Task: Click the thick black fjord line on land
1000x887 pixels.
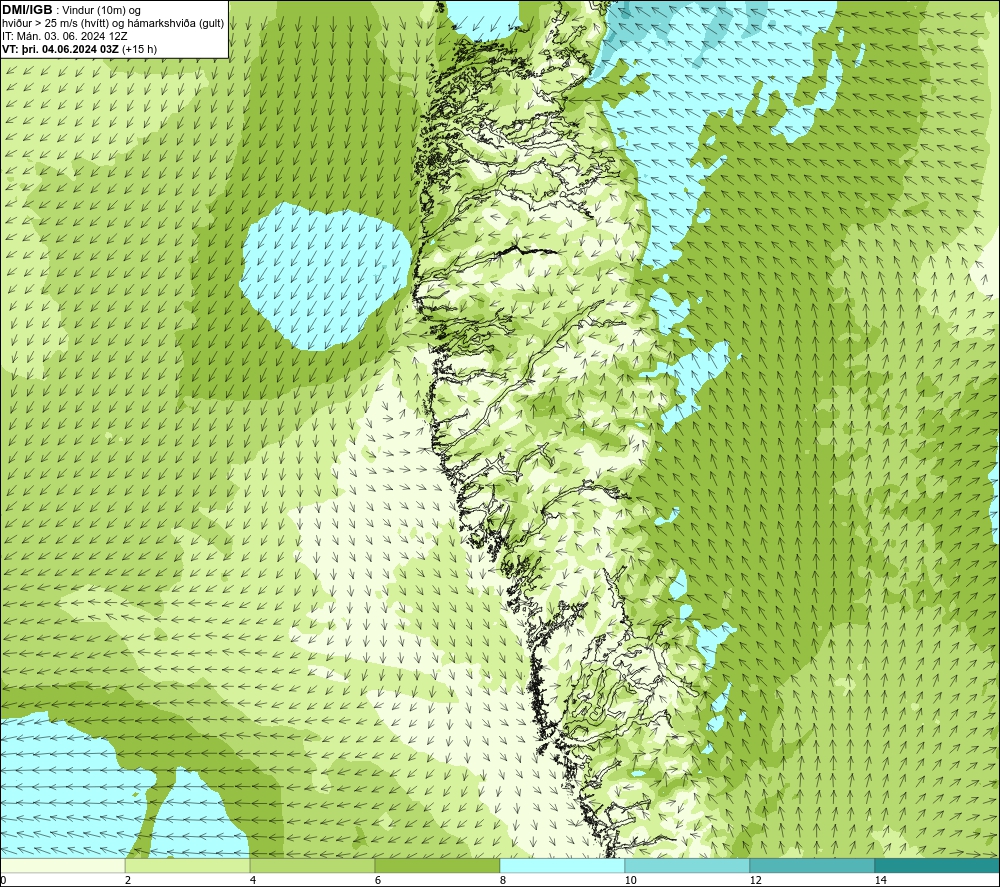Action: 526,251
